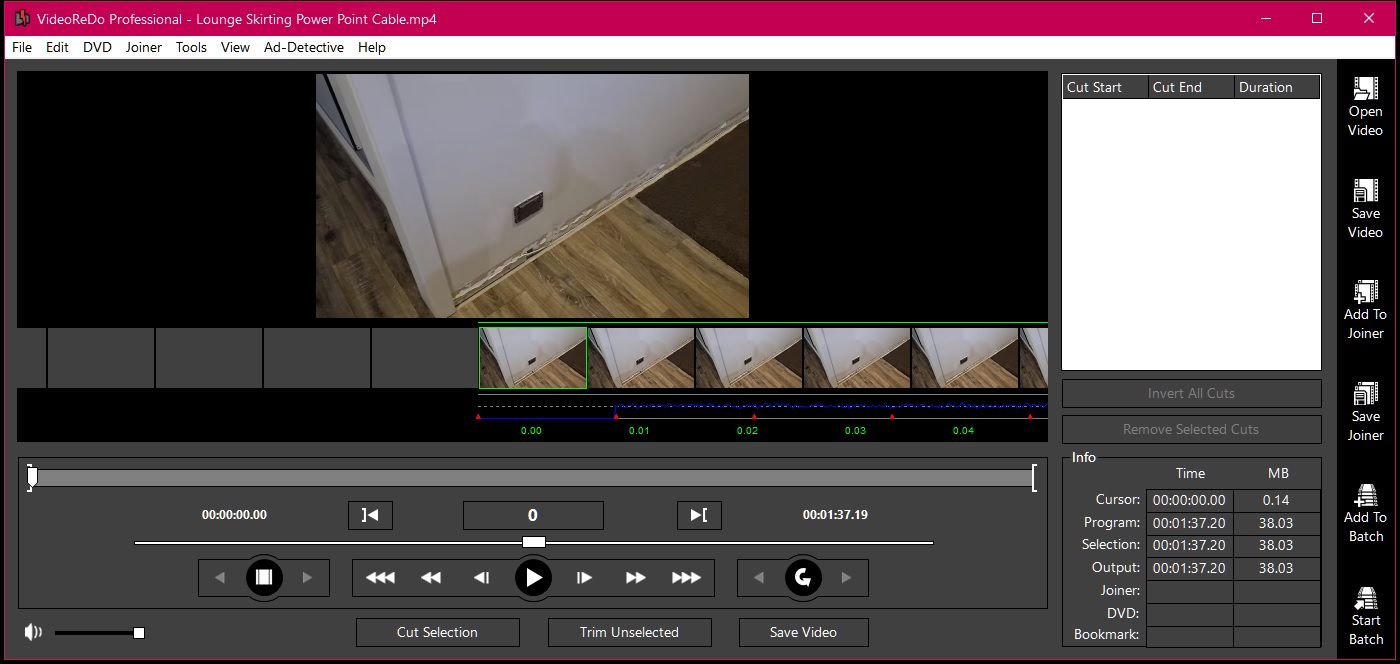Click the Invert All Cuts button
The width and height of the screenshot is (1400, 664).
1191,393
